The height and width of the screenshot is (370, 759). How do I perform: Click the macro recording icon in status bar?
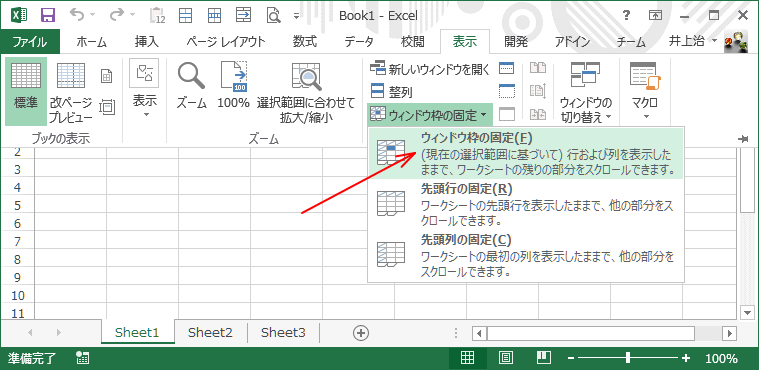point(83,358)
